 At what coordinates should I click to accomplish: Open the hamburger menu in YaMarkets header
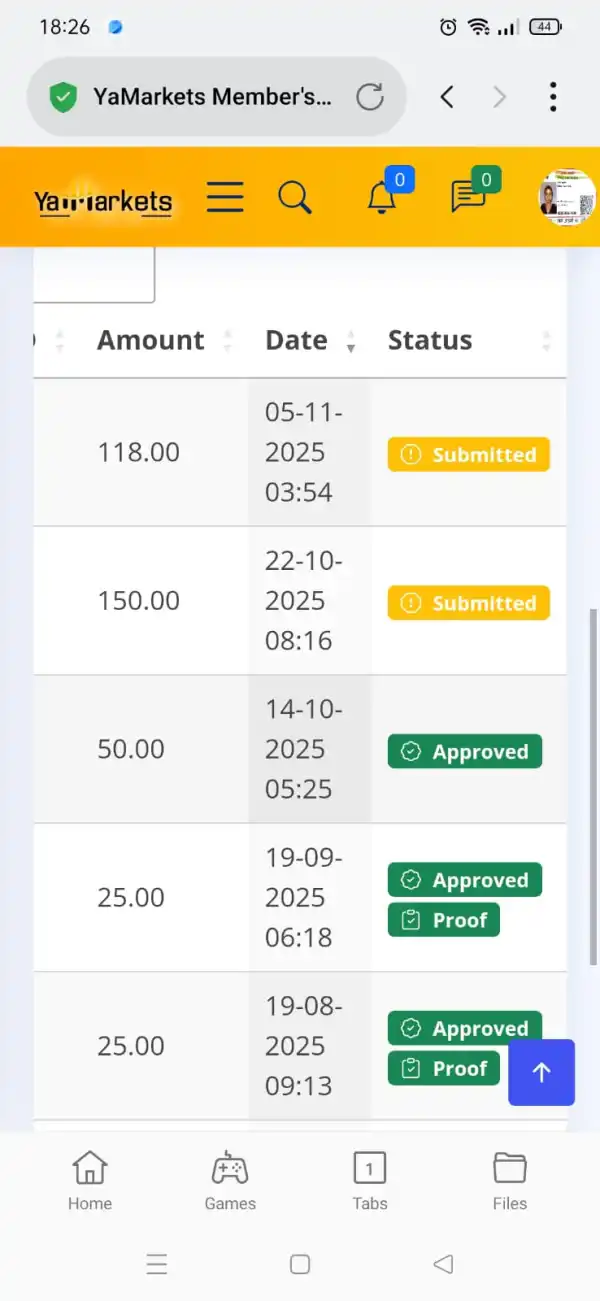(225, 197)
